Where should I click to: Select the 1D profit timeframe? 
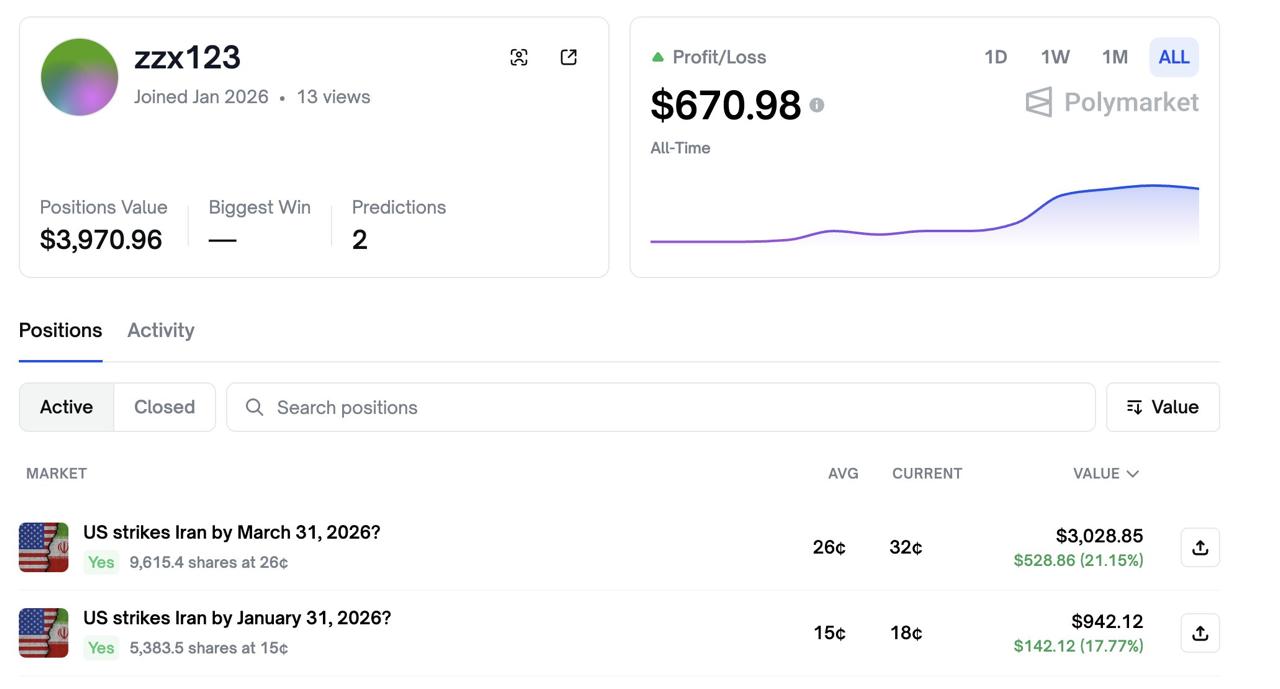(x=995, y=57)
